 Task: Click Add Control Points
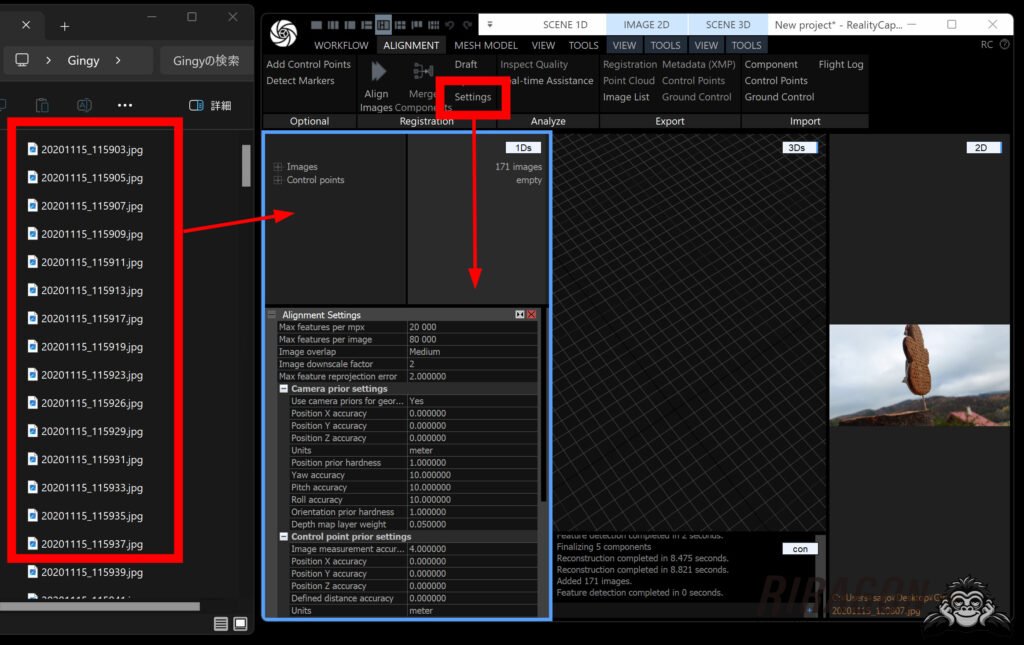point(306,64)
